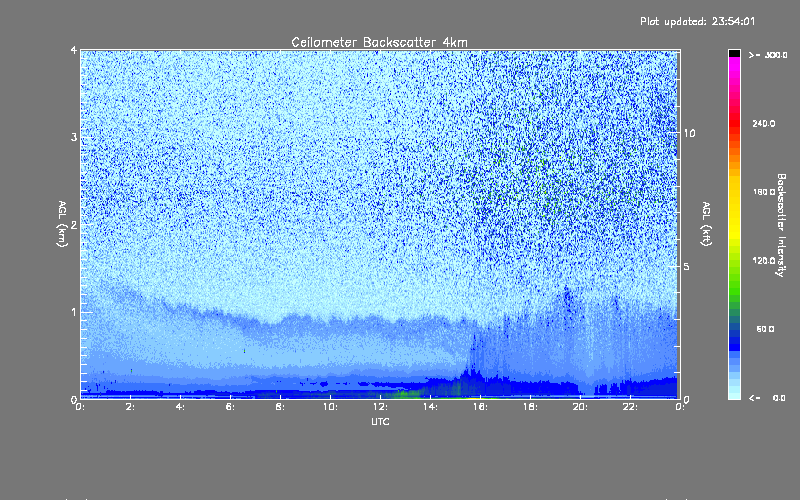Click the "1" tick on the km axis
Screen dimensions: 800x500
coord(74,312)
